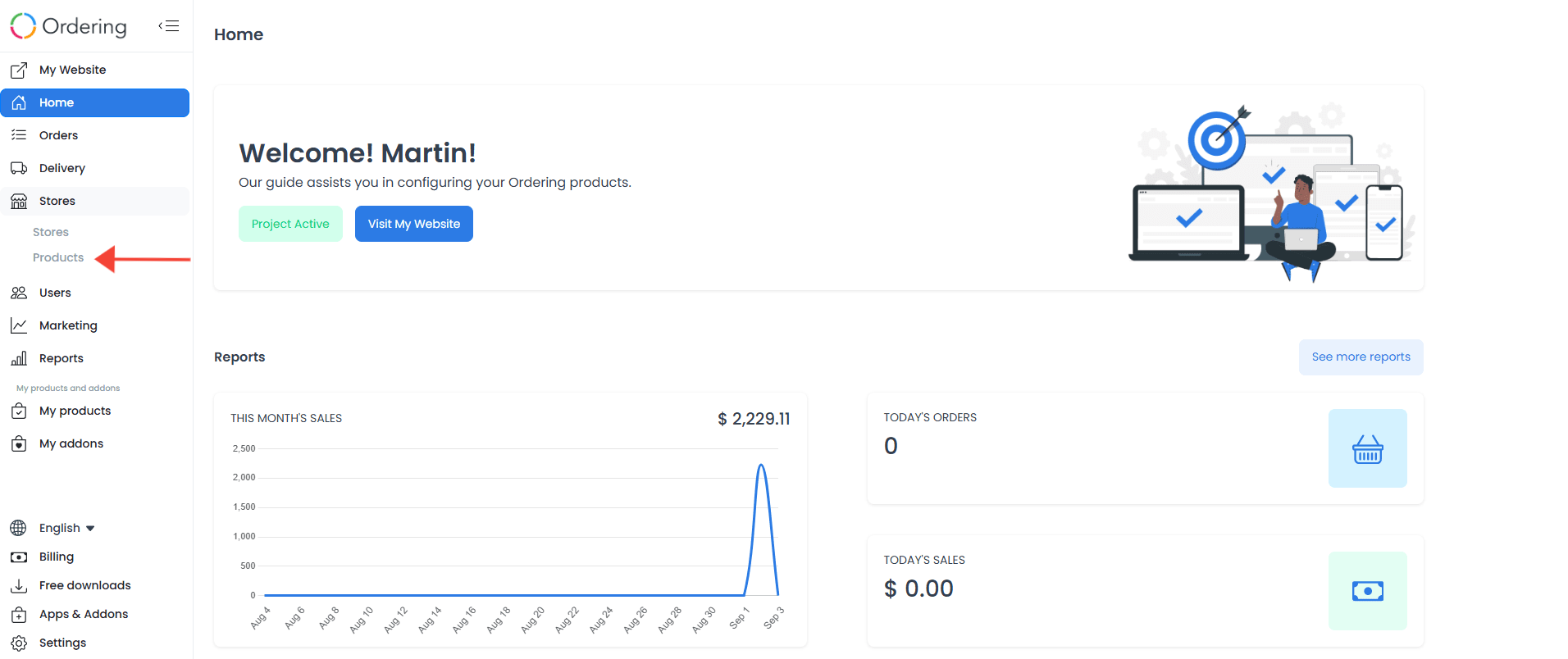Open the Reports sidebar item

tap(95, 358)
